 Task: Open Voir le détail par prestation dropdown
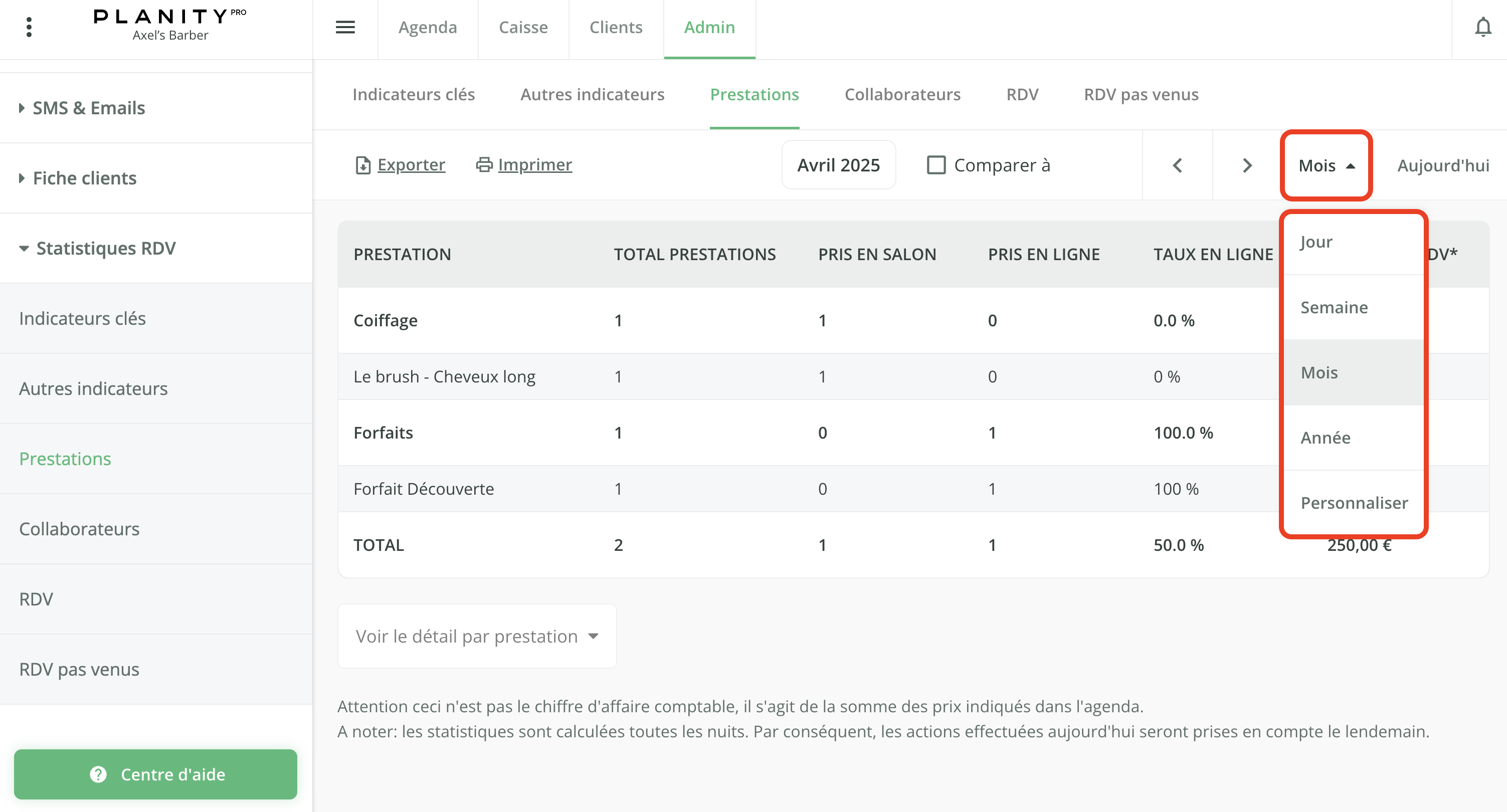477,636
